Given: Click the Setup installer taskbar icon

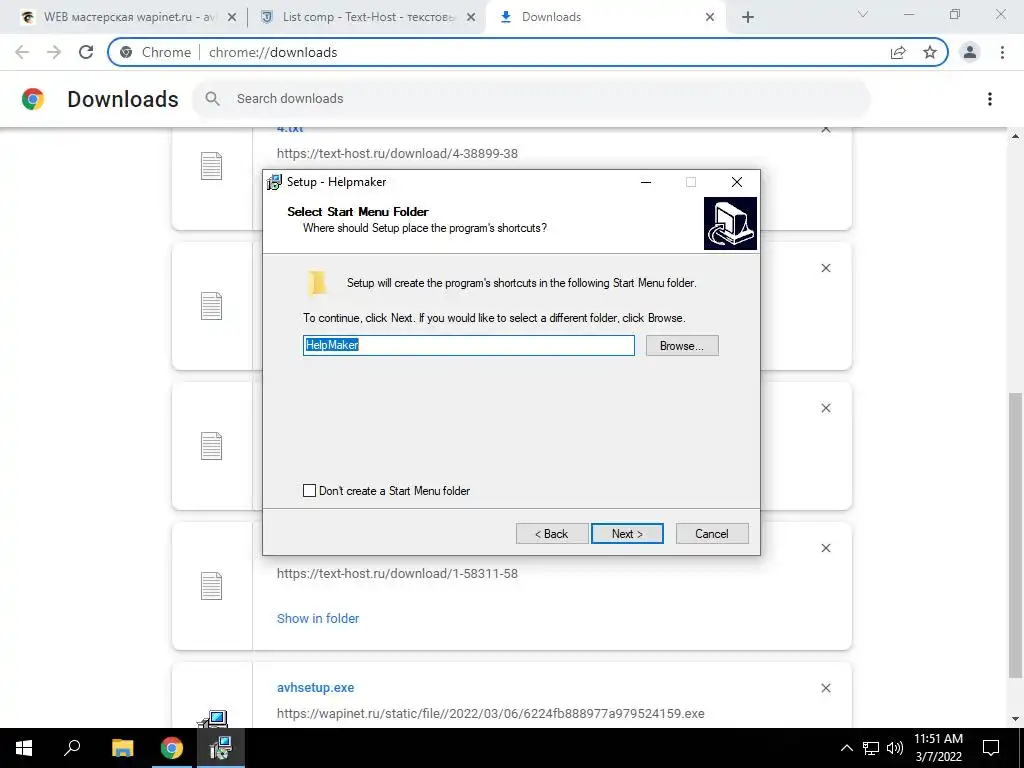Looking at the screenshot, I should (221, 748).
